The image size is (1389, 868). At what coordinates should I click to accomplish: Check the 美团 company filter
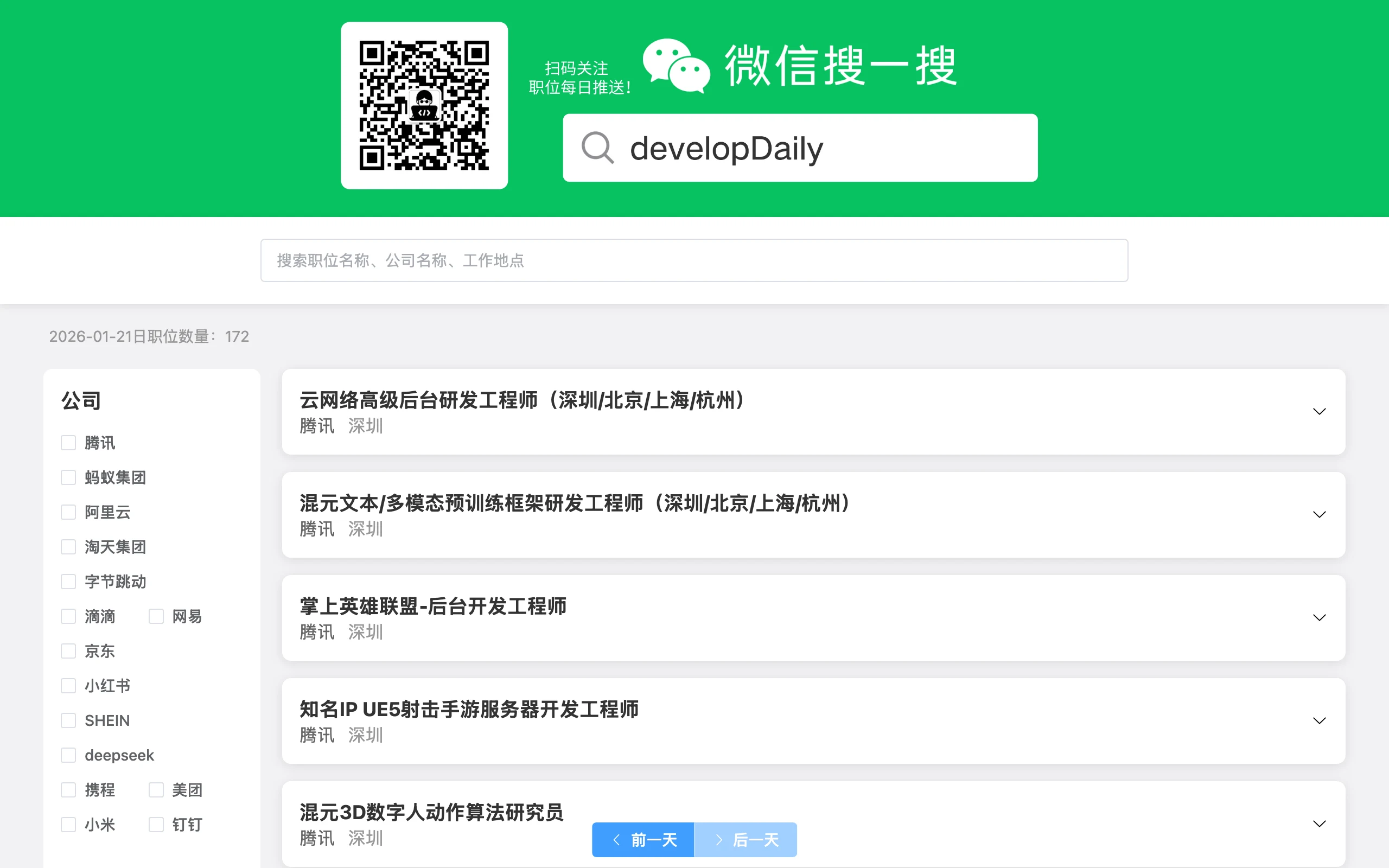tap(156, 790)
